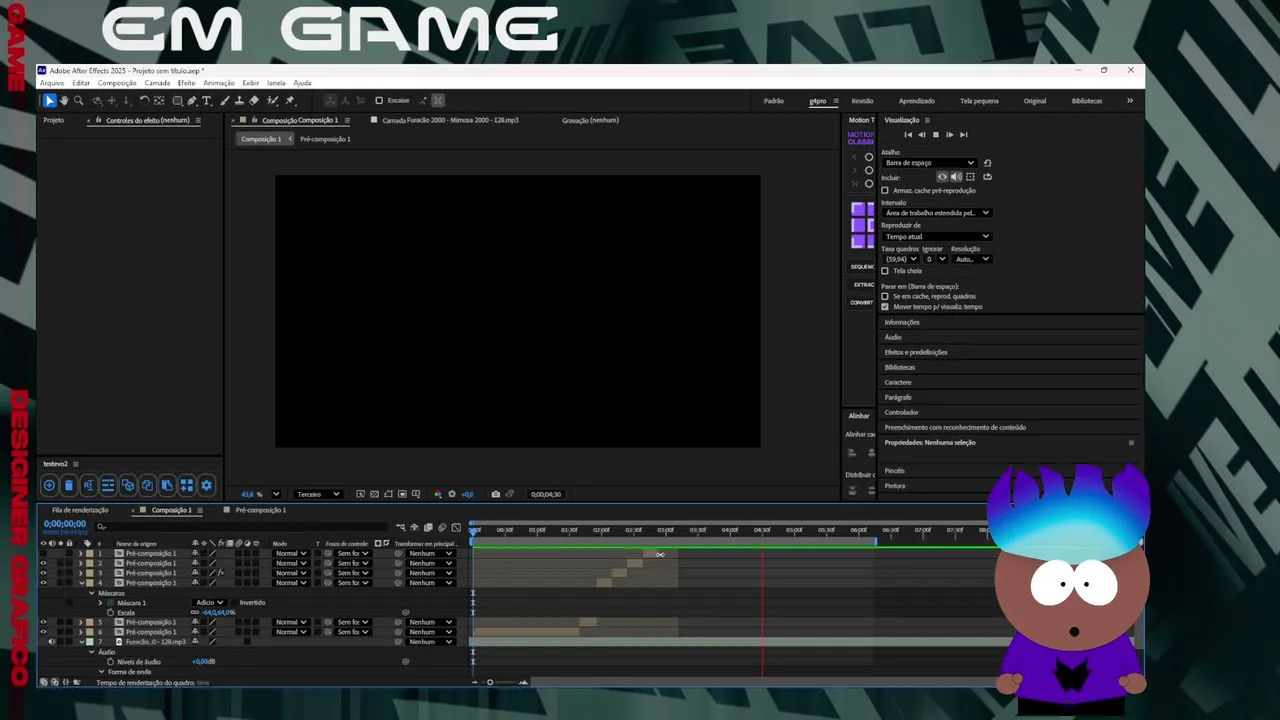Select the Rotation tool

click(144, 100)
